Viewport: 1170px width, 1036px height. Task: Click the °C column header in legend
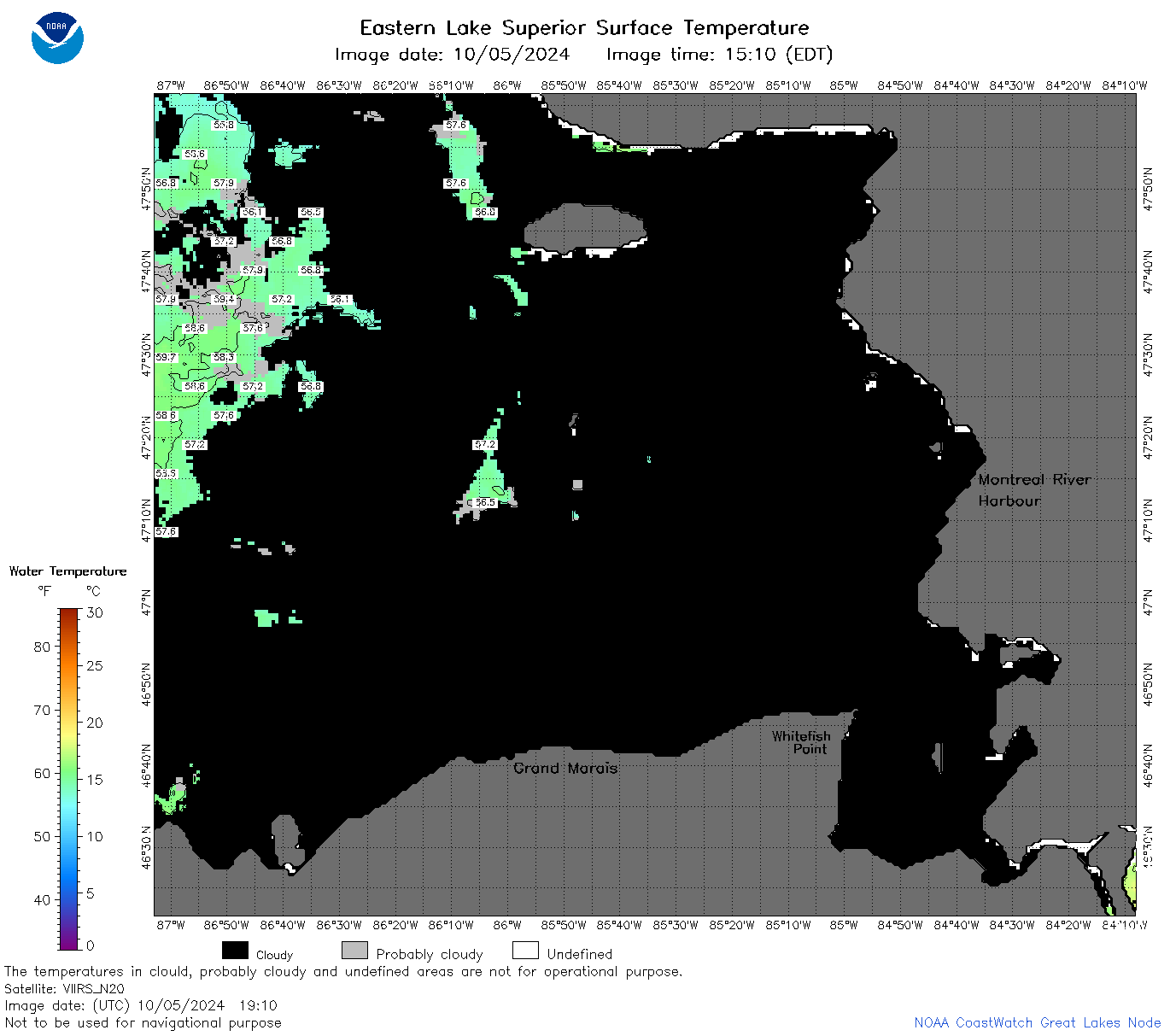pyautogui.click(x=93, y=591)
